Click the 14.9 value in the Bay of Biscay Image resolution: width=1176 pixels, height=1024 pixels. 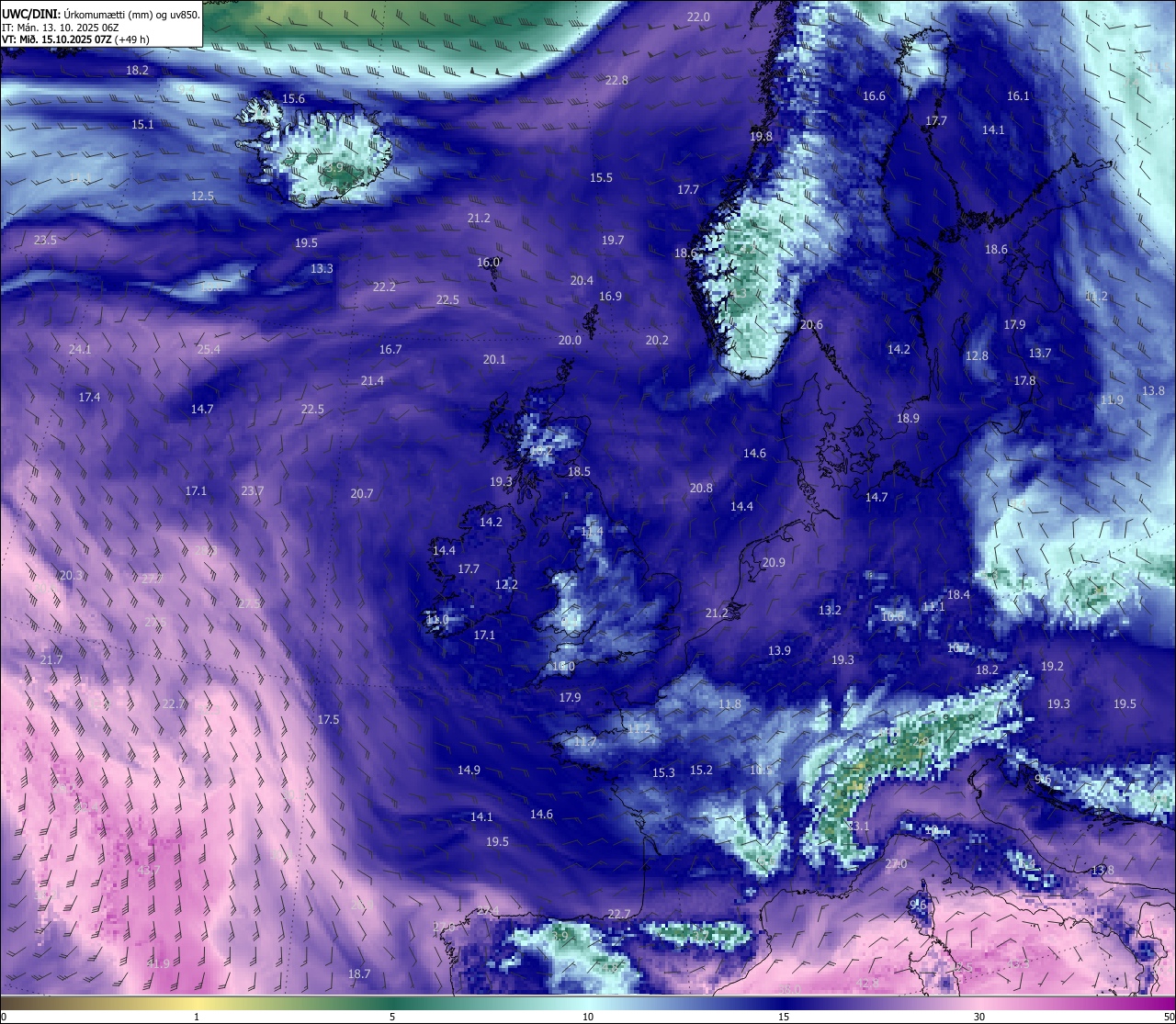tap(469, 770)
